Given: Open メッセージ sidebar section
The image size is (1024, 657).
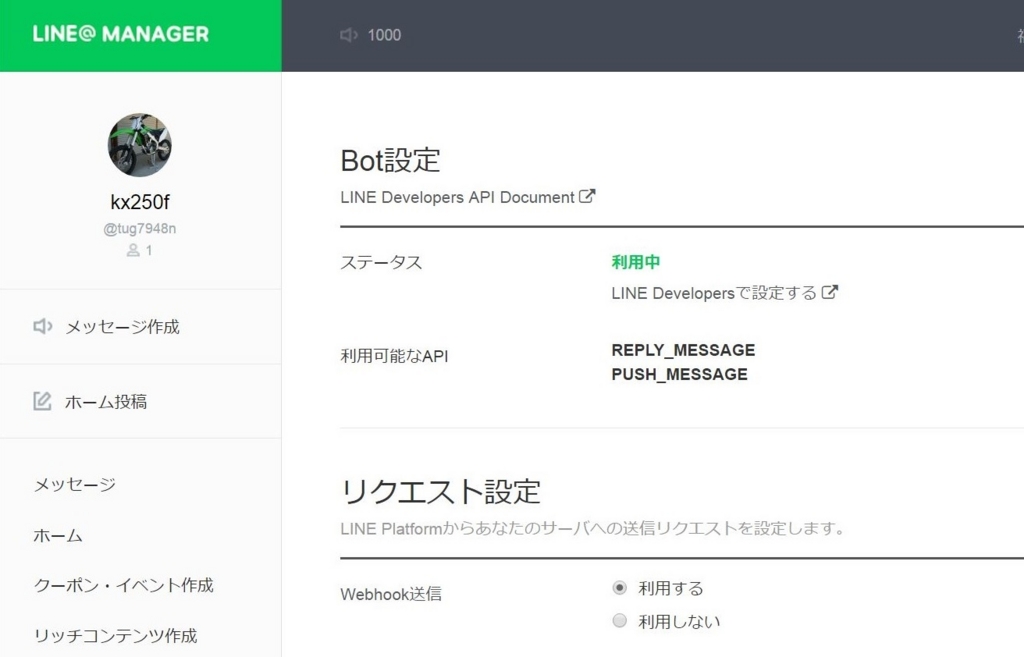Looking at the screenshot, I should click(74, 485).
